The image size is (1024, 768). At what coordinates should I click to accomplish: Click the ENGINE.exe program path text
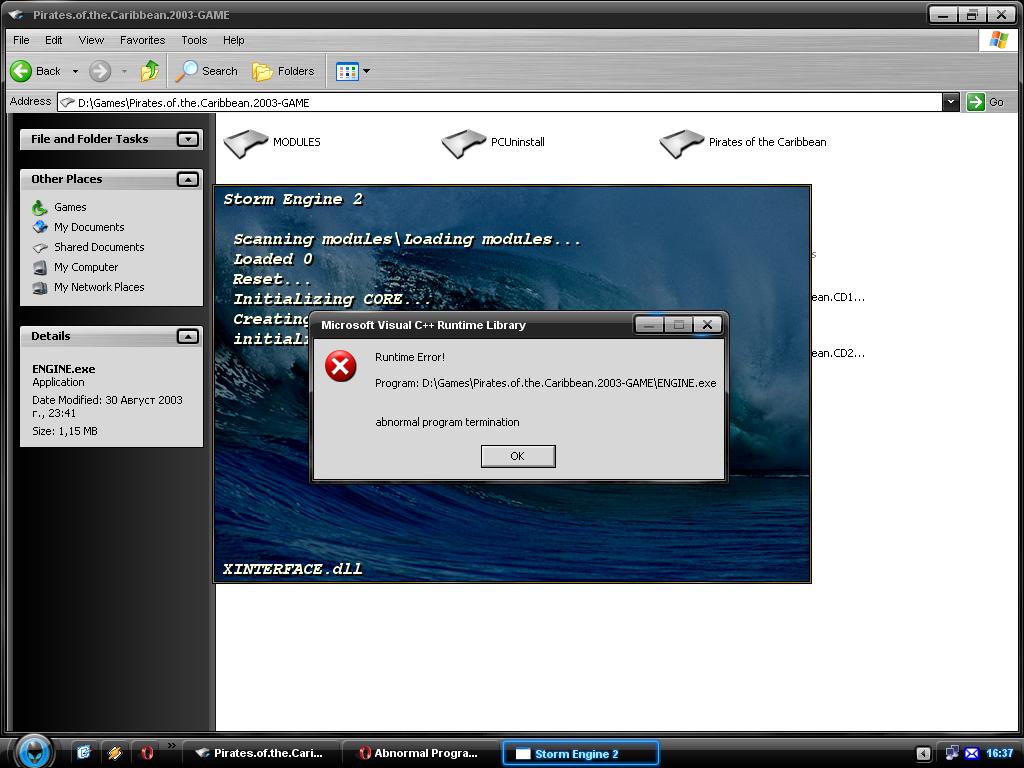(545, 383)
